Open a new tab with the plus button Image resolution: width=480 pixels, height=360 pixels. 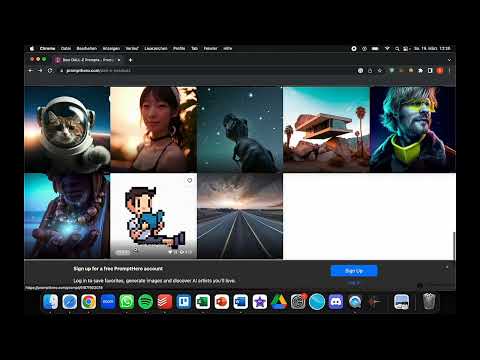point(130,60)
